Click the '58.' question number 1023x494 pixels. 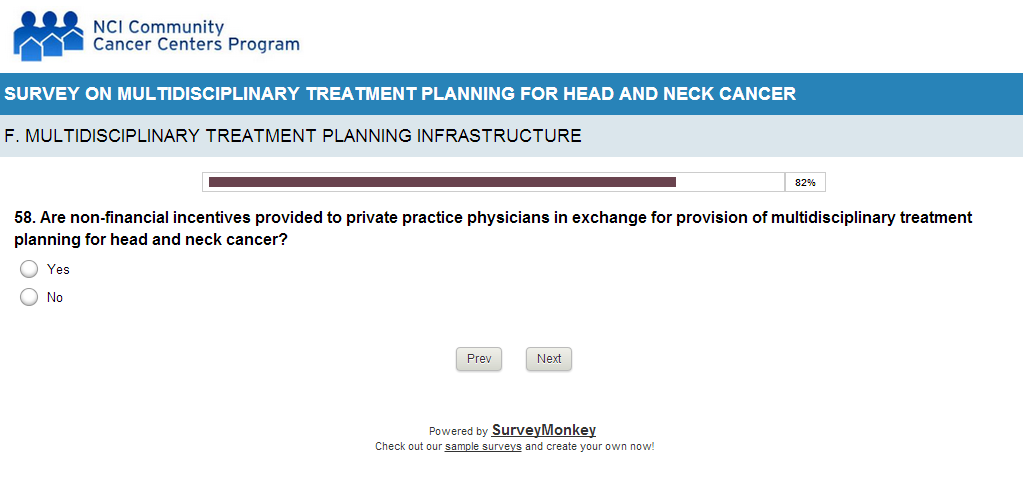point(25,217)
